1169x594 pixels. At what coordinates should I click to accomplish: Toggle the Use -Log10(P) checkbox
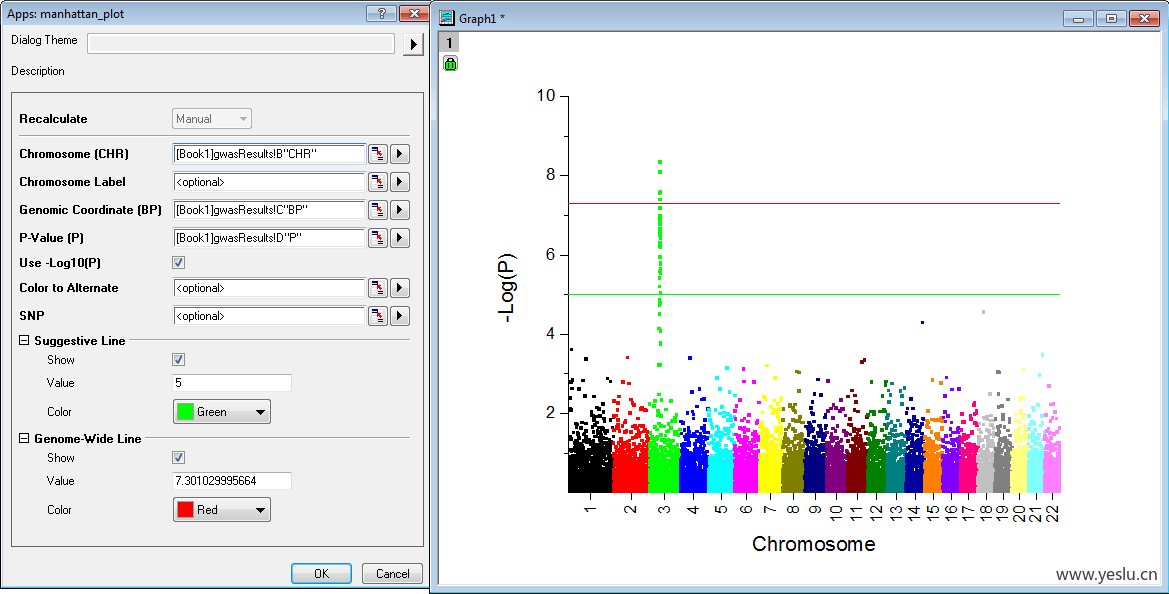179,263
